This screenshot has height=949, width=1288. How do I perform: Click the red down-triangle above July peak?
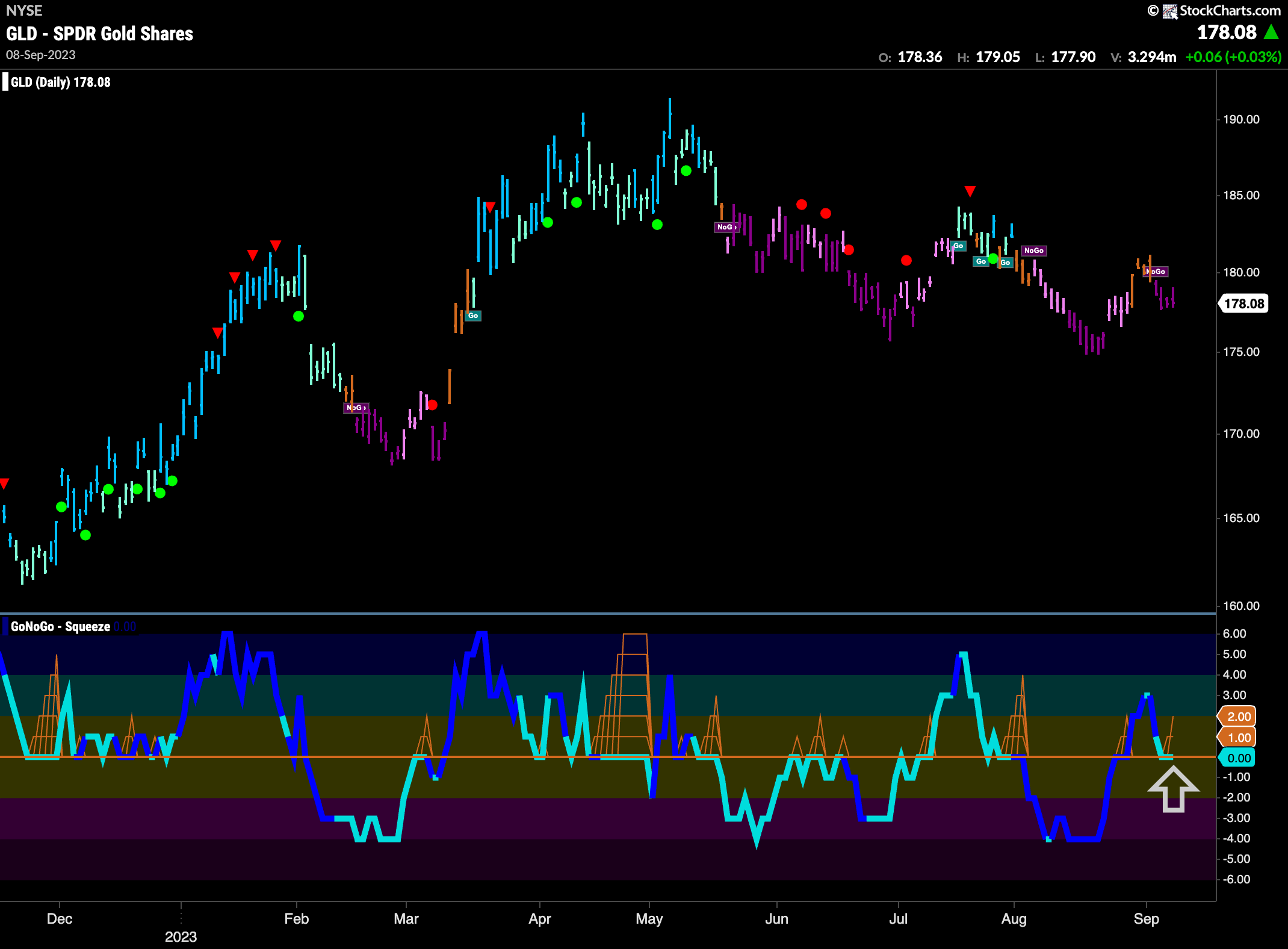[x=970, y=191]
